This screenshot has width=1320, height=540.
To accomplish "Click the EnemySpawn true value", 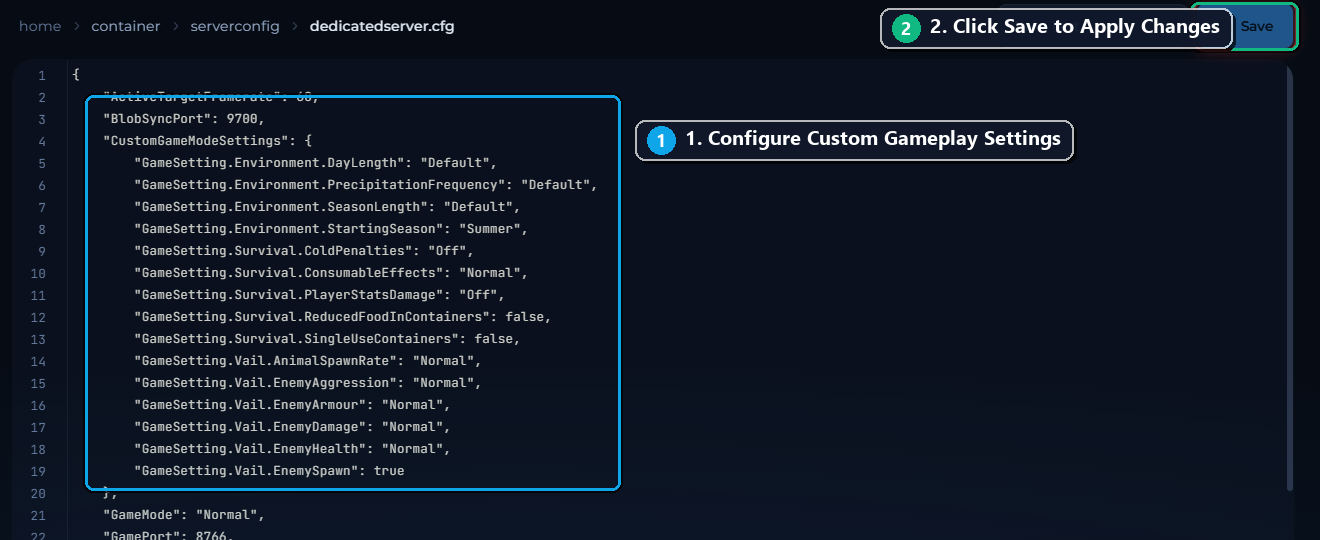I will click(389, 471).
